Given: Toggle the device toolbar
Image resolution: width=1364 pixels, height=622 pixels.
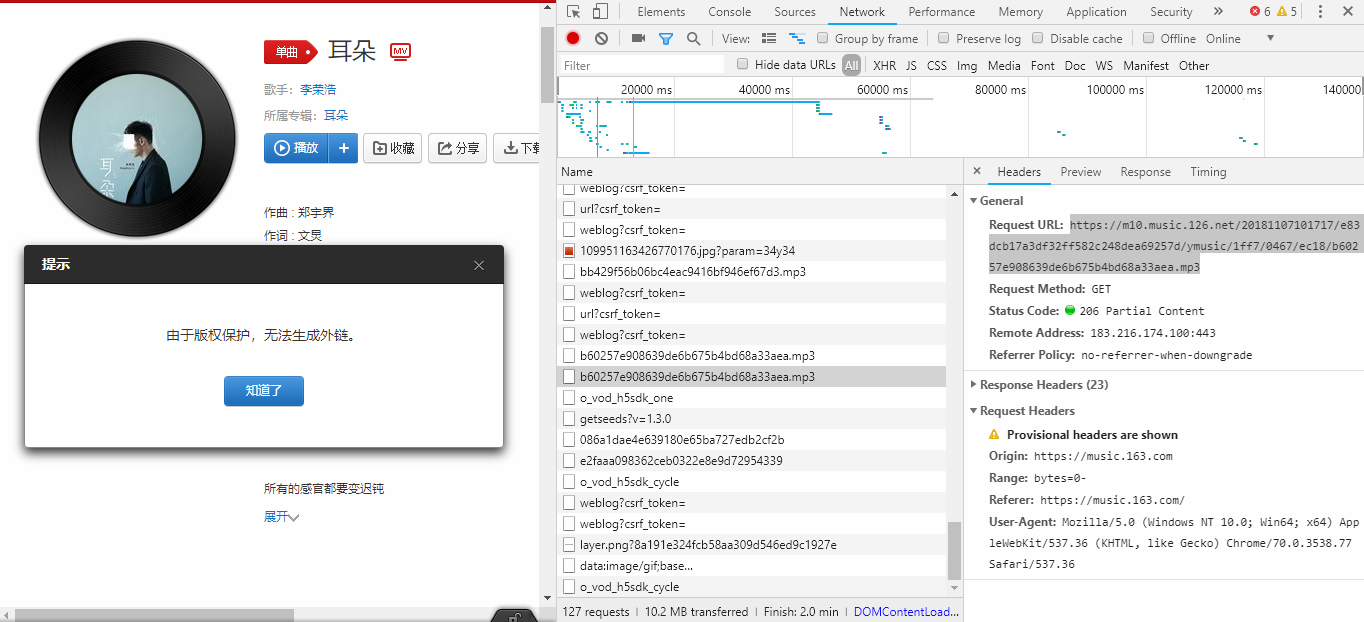Looking at the screenshot, I should (599, 11).
